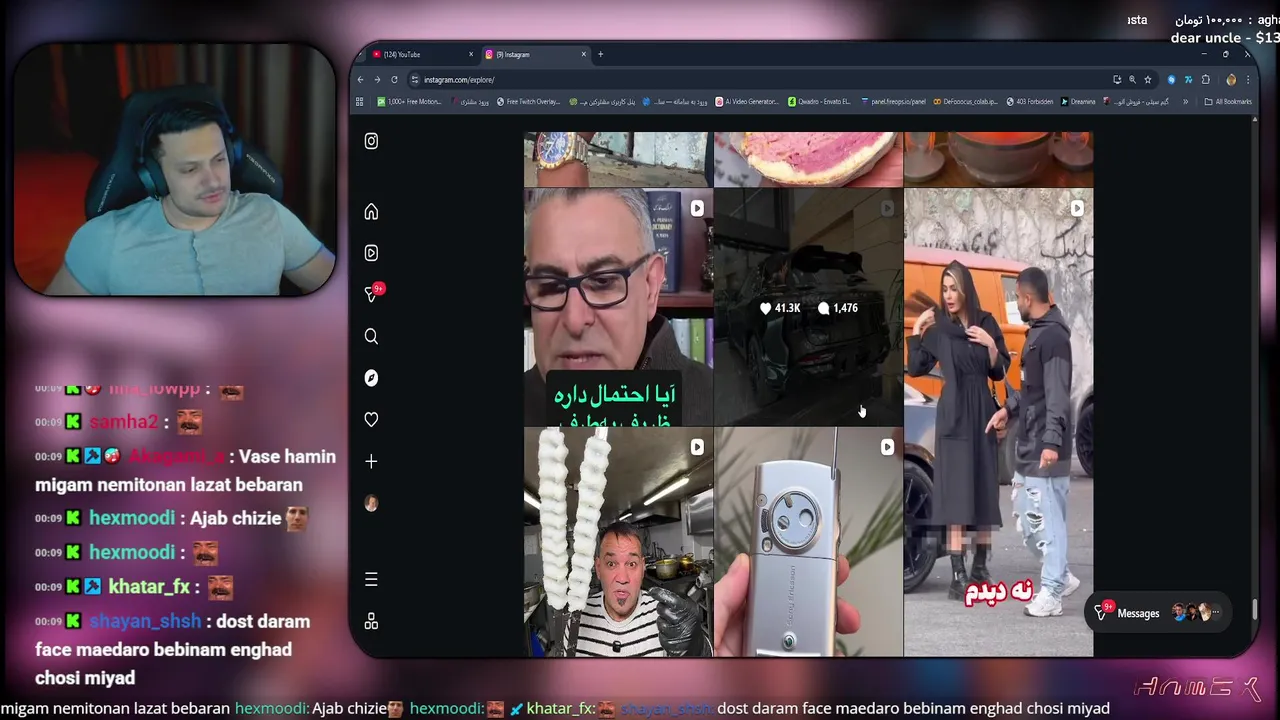The height and width of the screenshot is (720, 1280).
Task: Open dark car post with 41.3K likes
Action: tap(808, 307)
